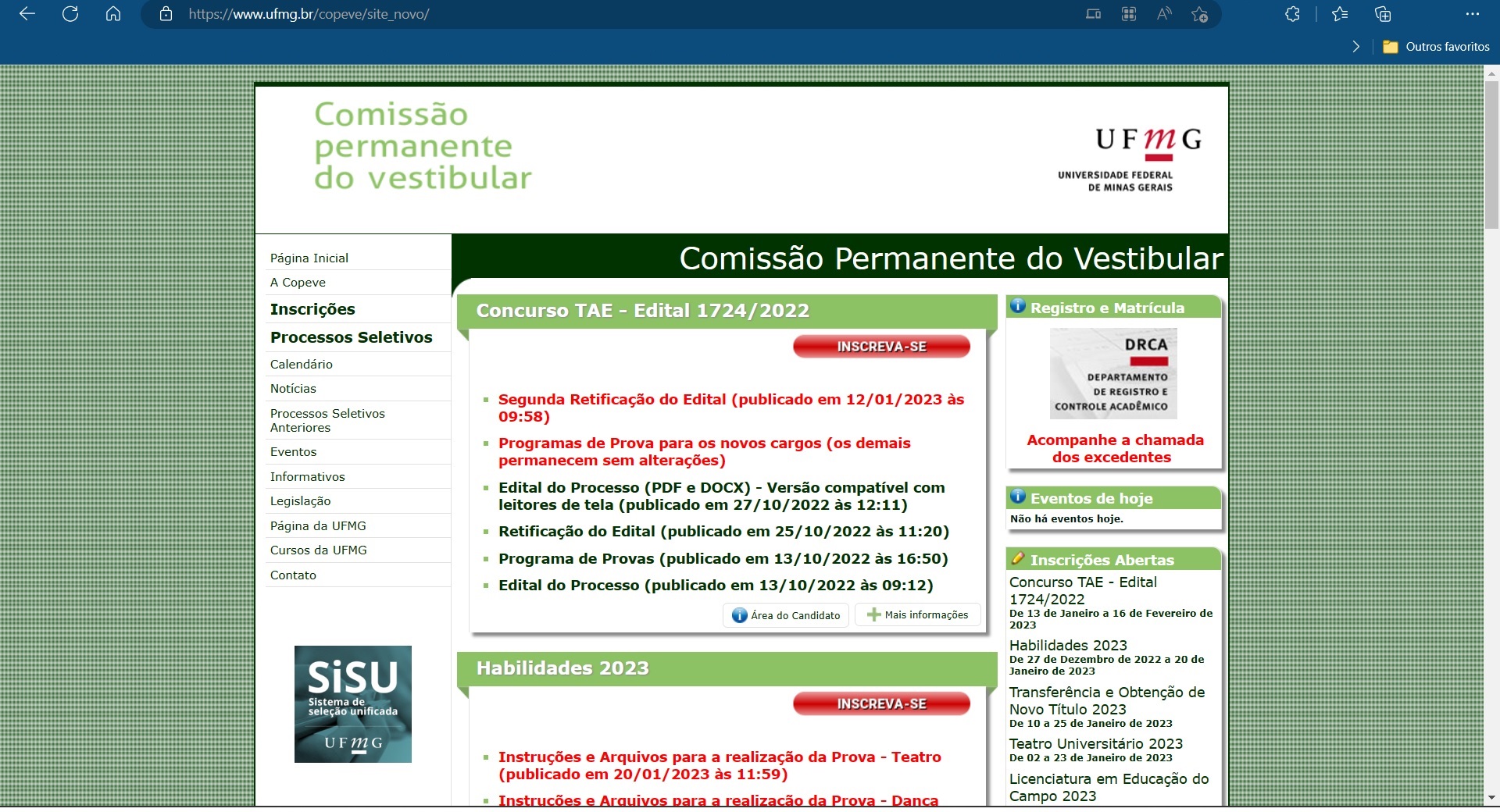Open Processos Seletivos Anteriores
Viewport: 1500px width, 812px height.
327,421
